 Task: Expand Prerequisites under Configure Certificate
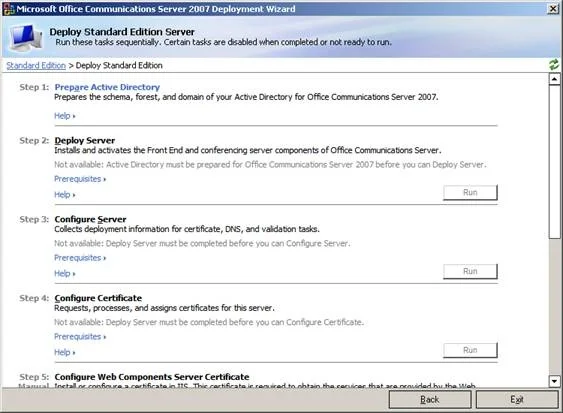pos(80,337)
